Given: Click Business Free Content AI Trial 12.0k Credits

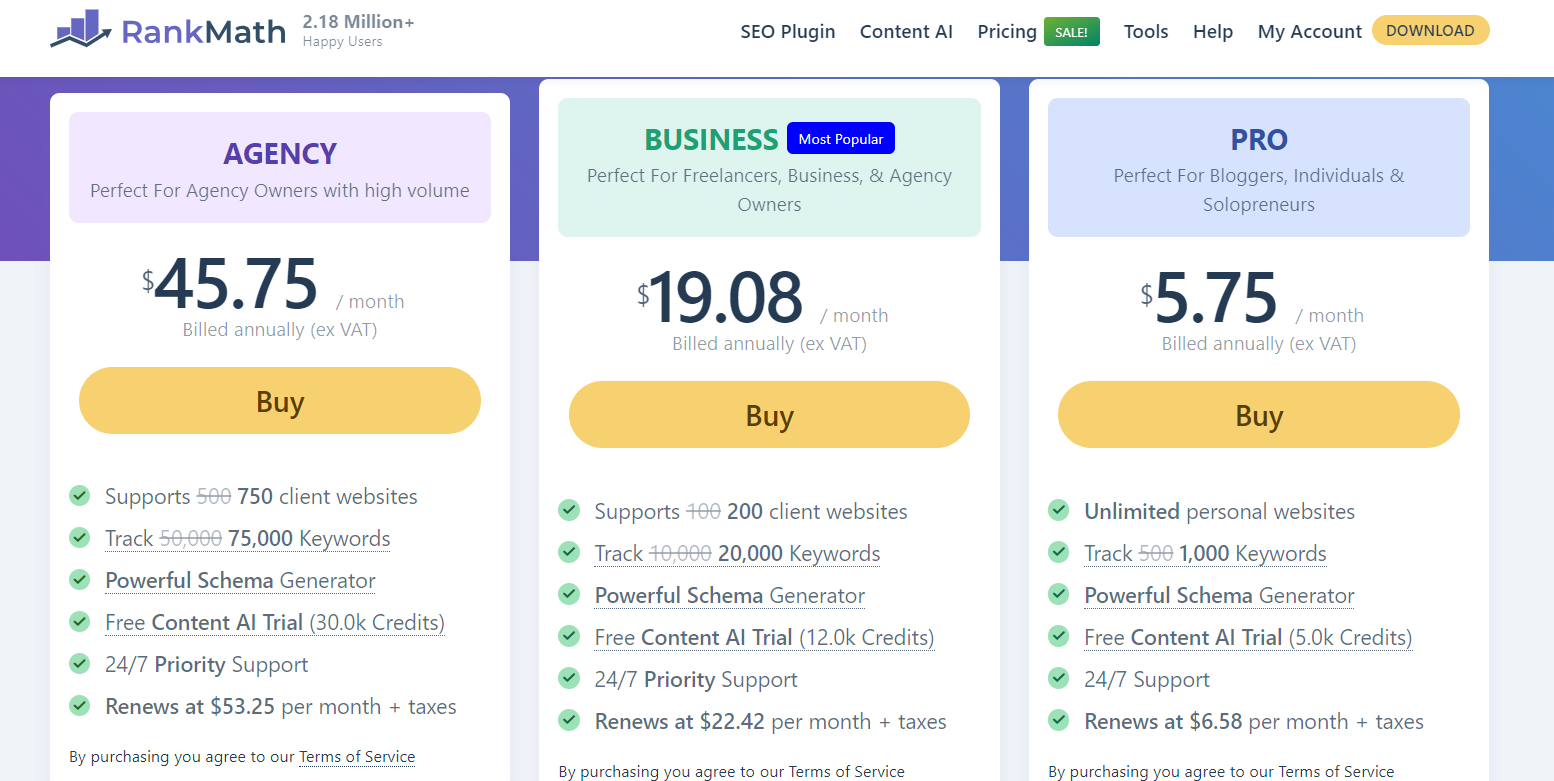Looking at the screenshot, I should [764, 637].
